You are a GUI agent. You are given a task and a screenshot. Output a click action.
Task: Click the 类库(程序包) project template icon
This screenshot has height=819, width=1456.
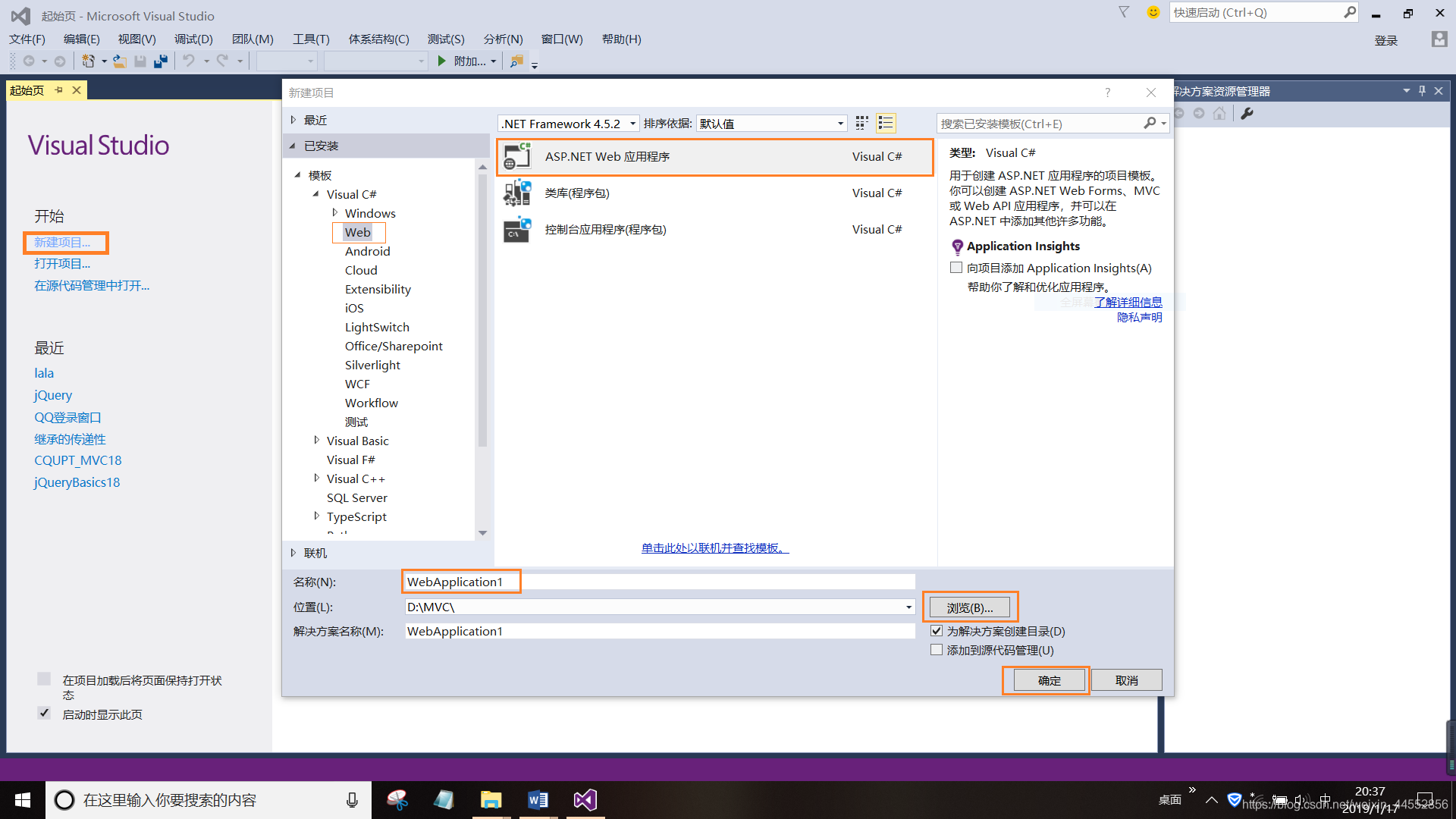[x=517, y=192]
